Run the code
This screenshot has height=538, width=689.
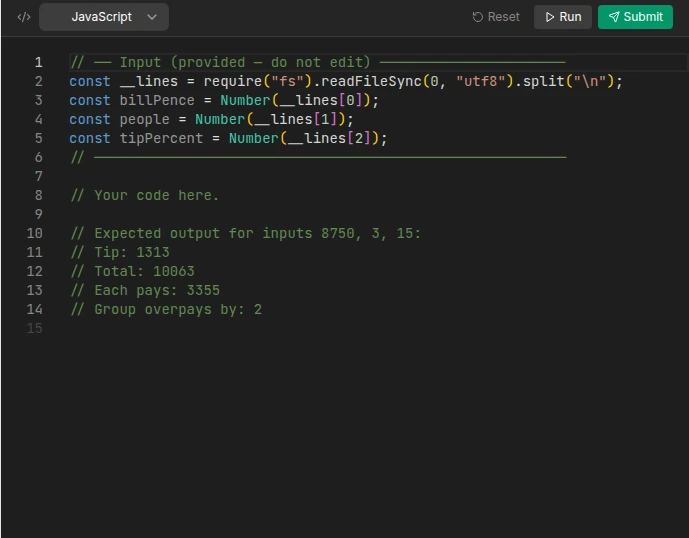pos(563,17)
